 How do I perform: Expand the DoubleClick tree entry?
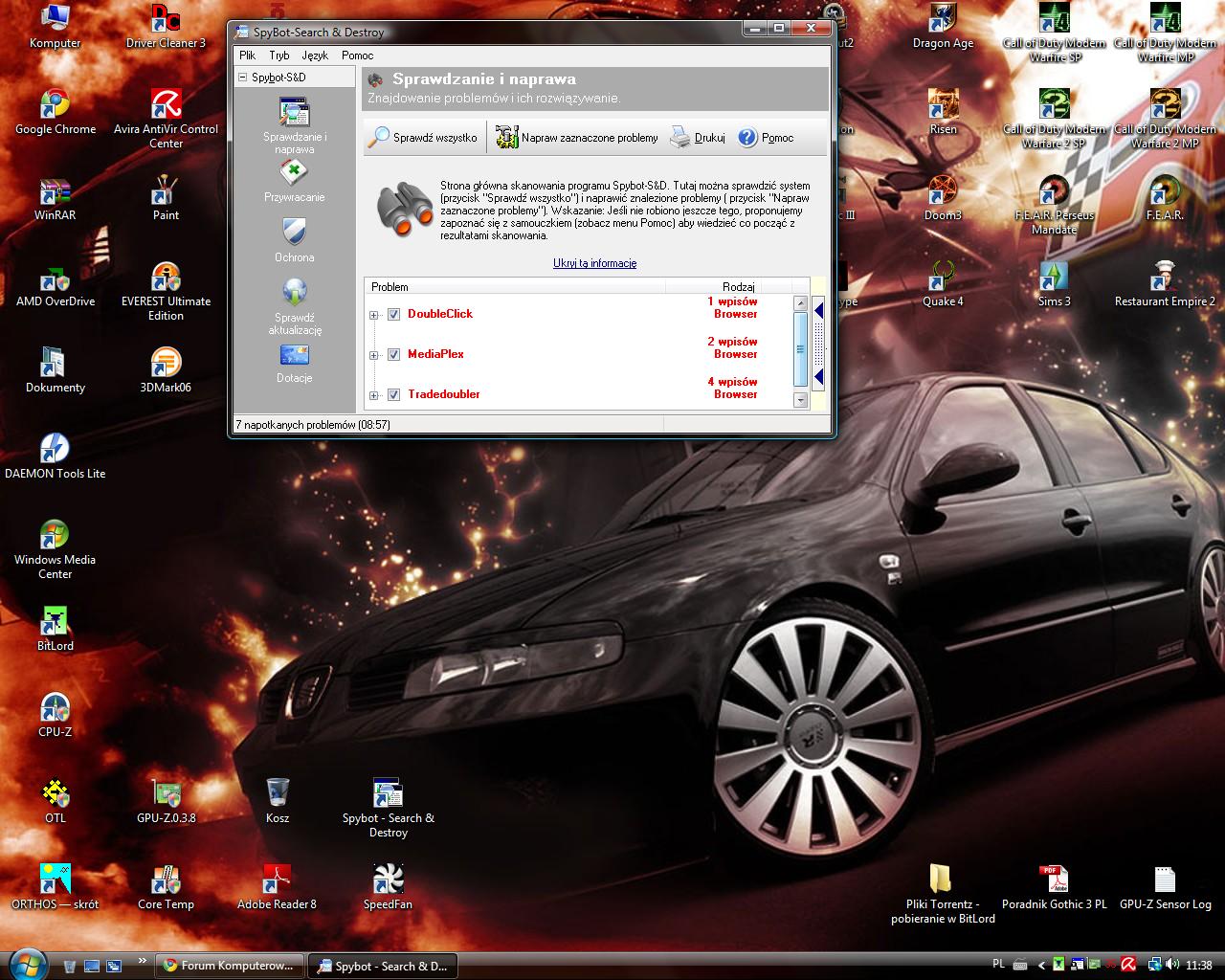[374, 315]
